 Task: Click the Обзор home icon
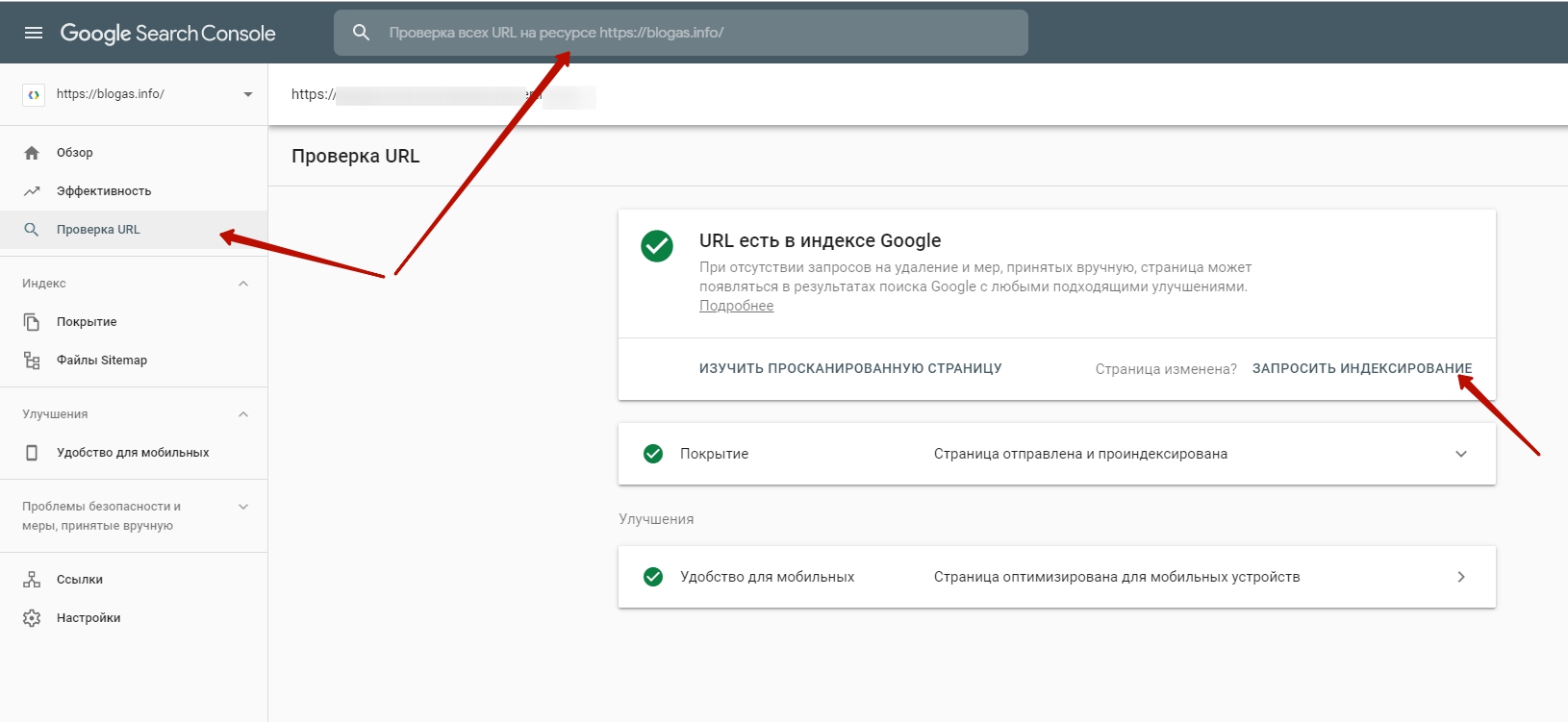[32, 153]
